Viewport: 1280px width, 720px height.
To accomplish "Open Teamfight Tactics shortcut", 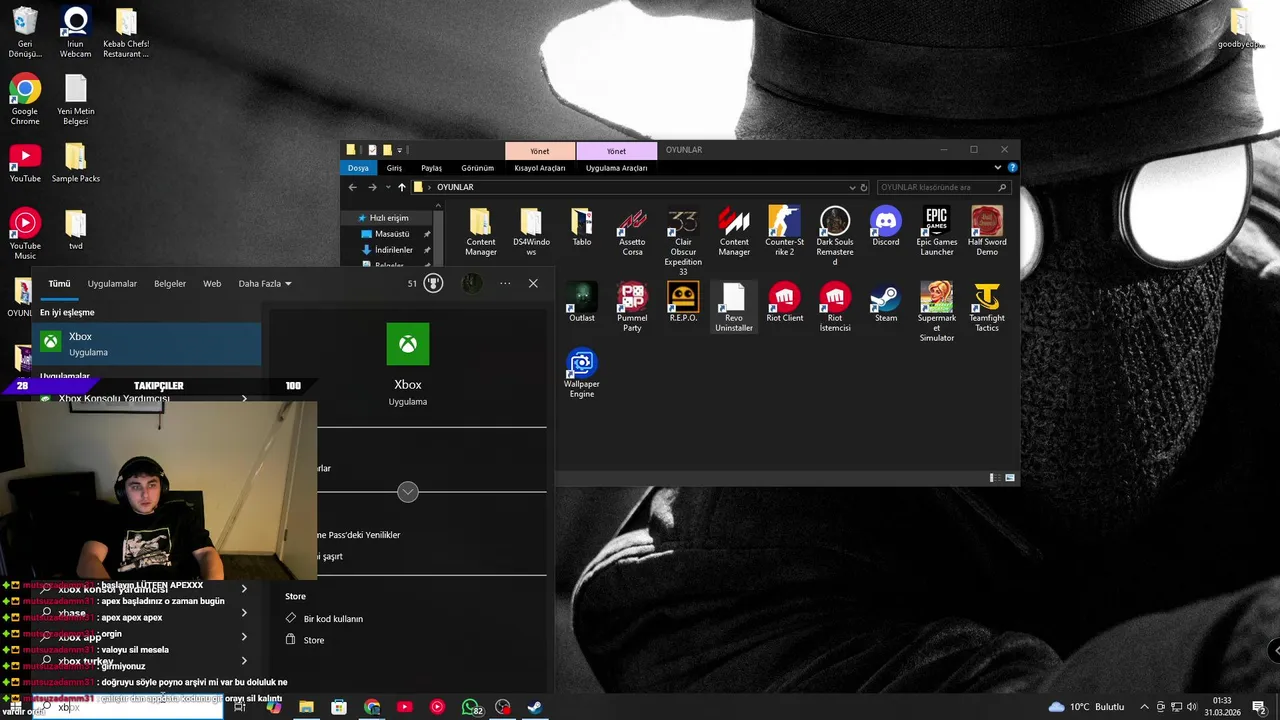I will click(x=987, y=308).
